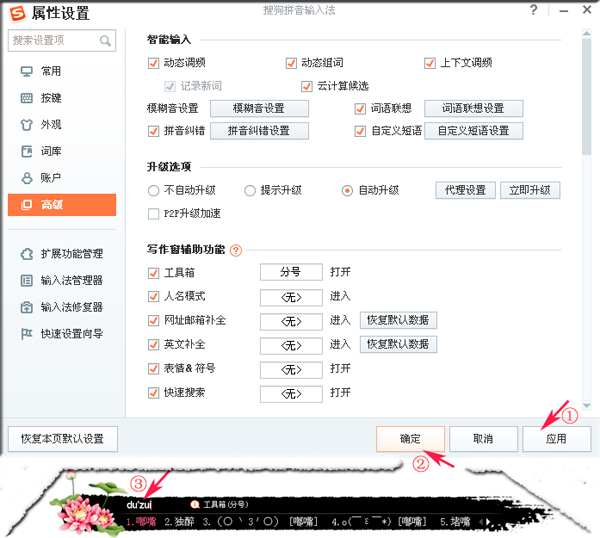Click the 搜索设置项 search field
This screenshot has height=538, width=600.
[62, 41]
